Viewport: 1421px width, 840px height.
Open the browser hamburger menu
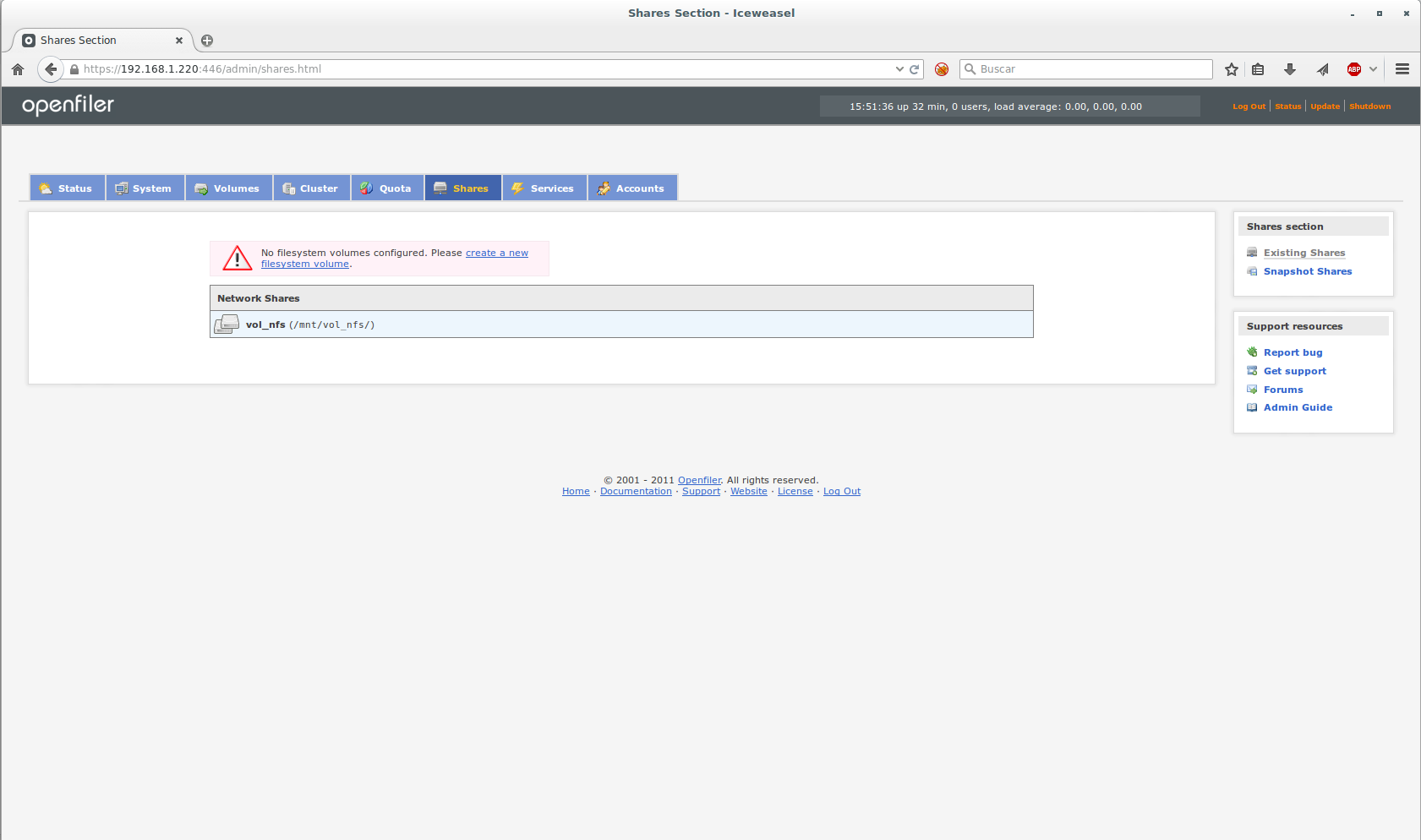pos(1402,69)
